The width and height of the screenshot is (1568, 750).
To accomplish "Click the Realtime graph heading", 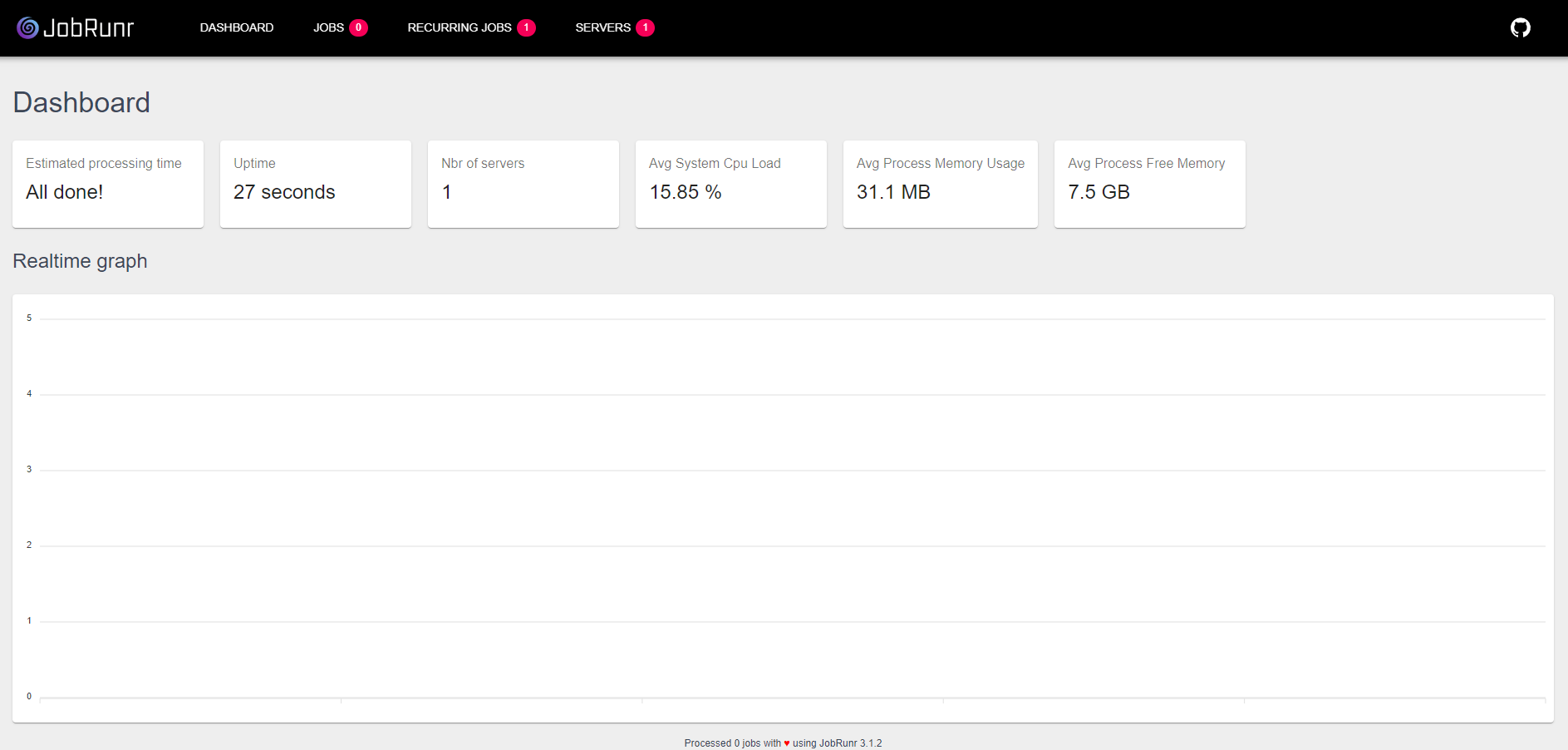I will (79, 261).
